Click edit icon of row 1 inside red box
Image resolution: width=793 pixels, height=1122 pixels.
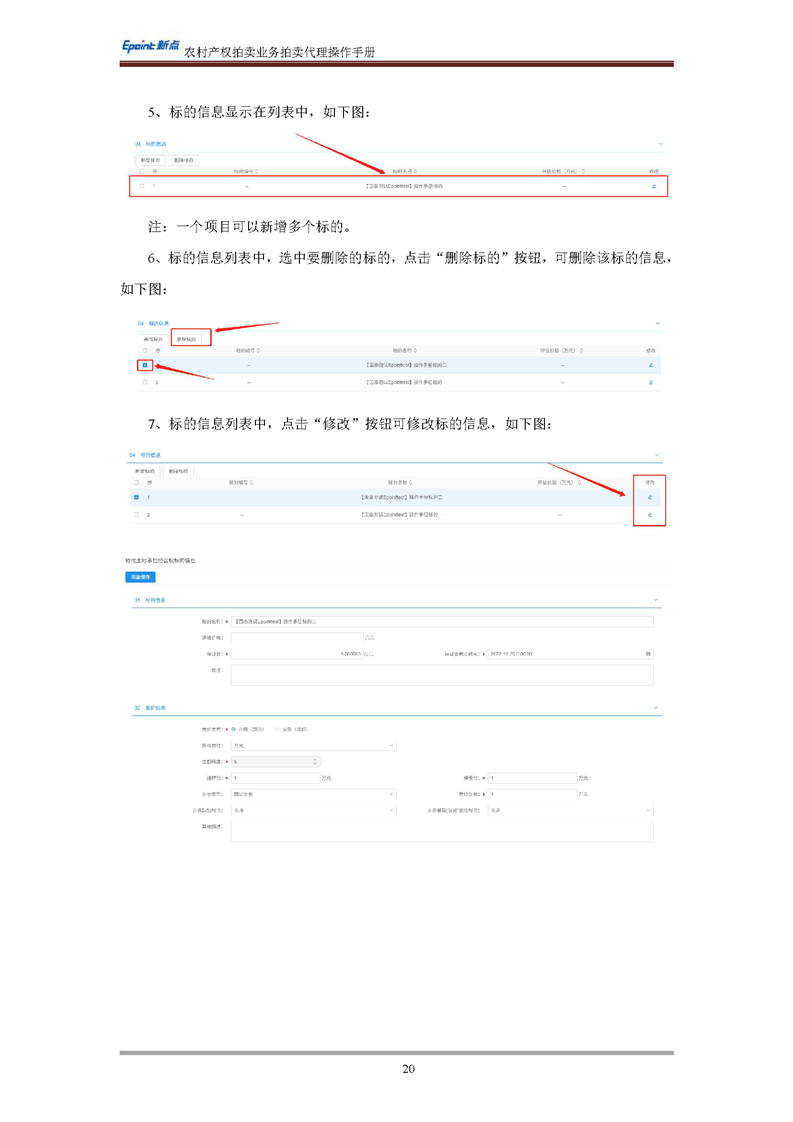pos(650,497)
